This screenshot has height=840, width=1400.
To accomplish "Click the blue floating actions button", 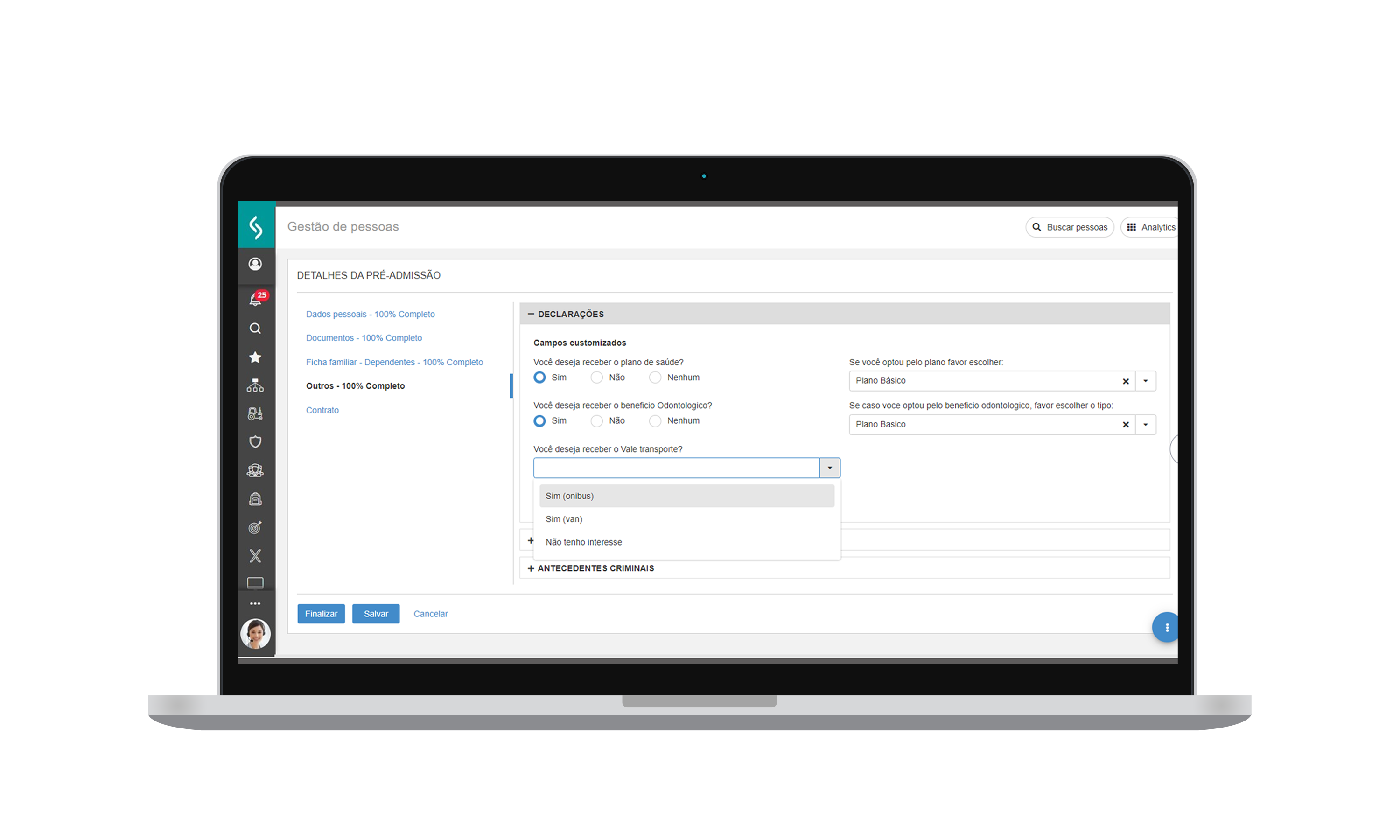I will click(x=1166, y=627).
